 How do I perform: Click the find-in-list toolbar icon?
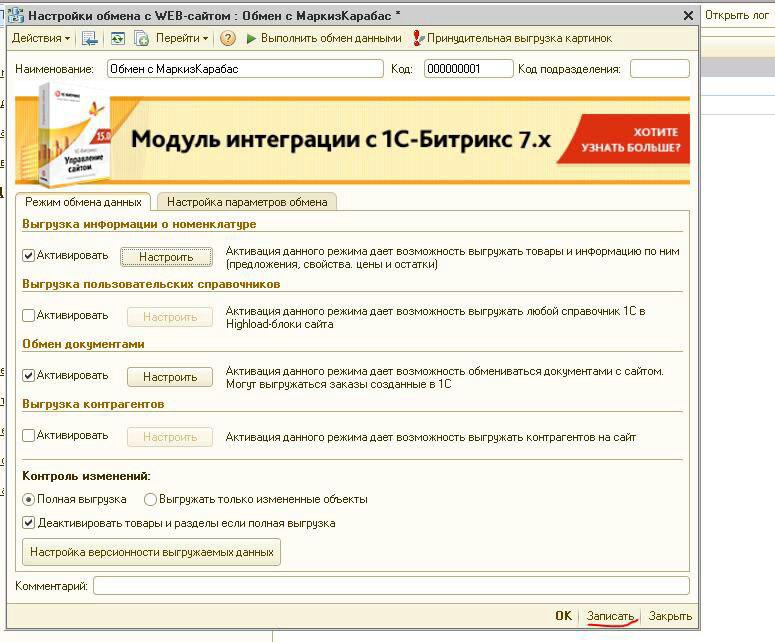click(89, 39)
